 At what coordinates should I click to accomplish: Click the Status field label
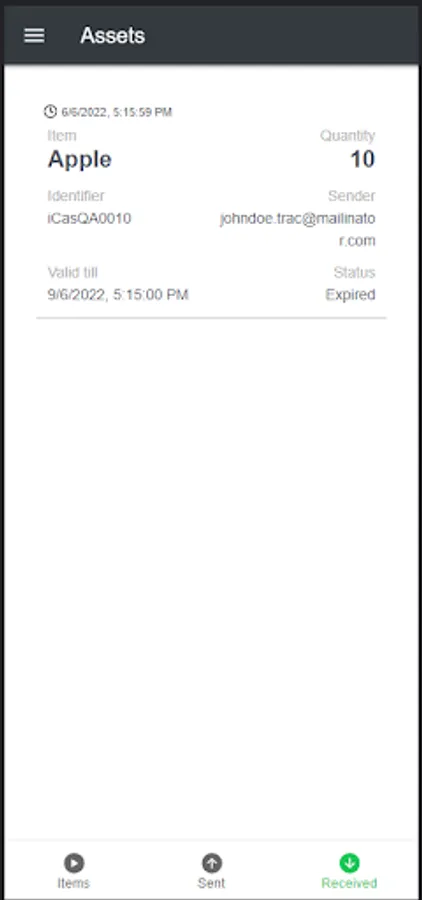pyautogui.click(x=354, y=273)
